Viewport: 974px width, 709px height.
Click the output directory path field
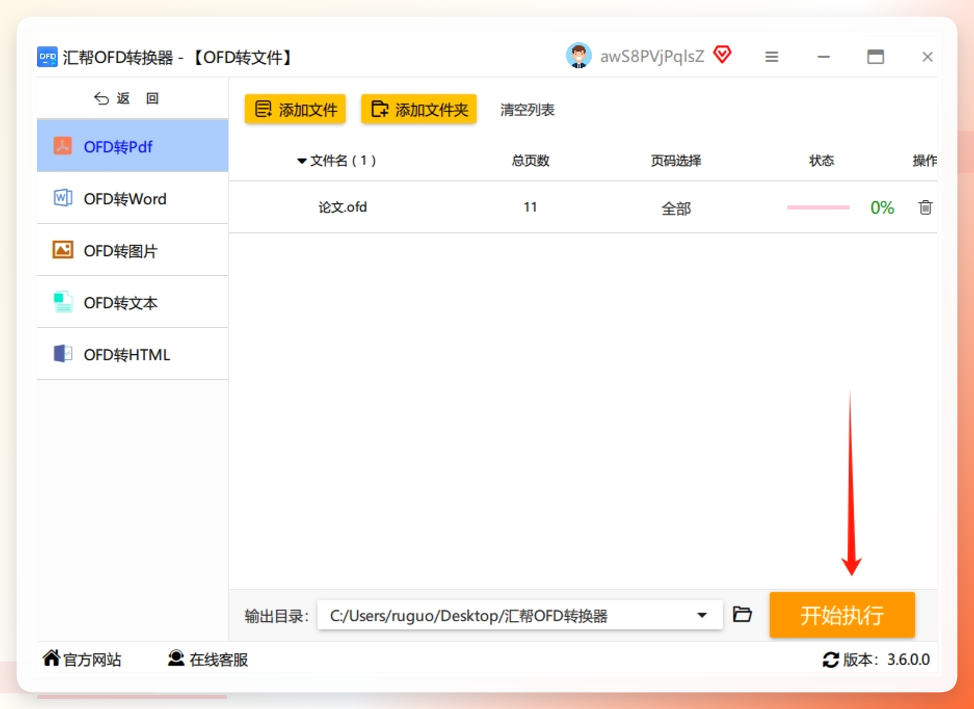[520, 615]
